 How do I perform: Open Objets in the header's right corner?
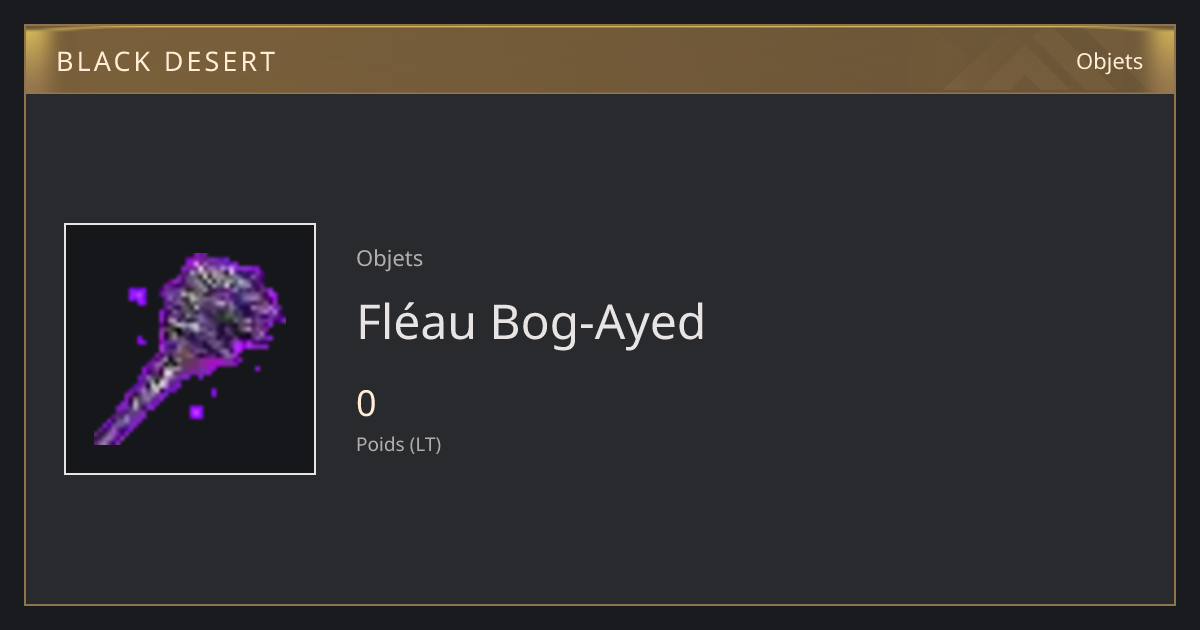click(1109, 62)
